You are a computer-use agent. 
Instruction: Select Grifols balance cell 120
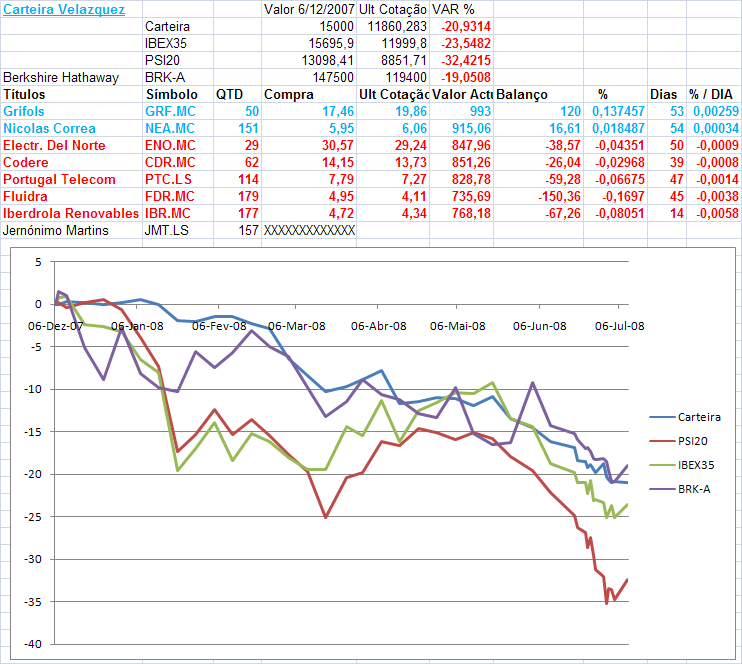click(x=539, y=112)
